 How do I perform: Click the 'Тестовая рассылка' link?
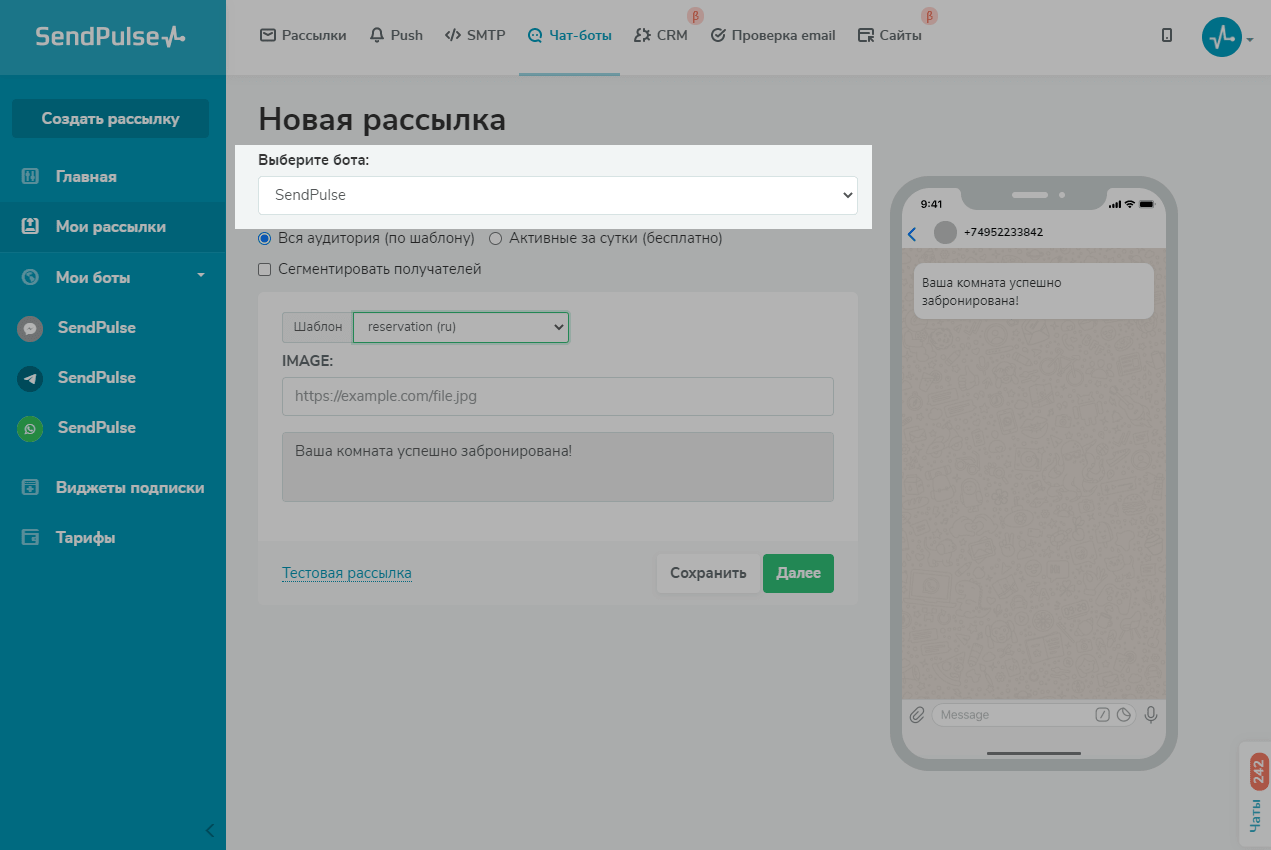[347, 573]
